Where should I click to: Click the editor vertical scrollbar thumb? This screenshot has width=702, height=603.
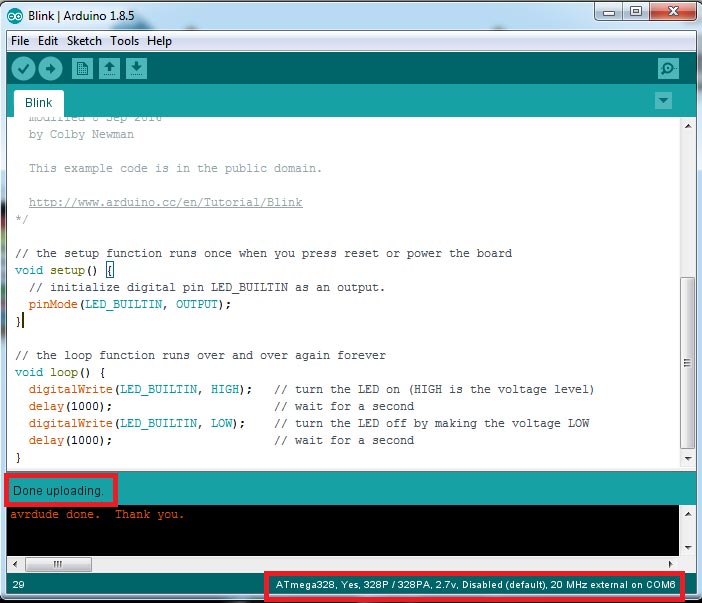click(x=687, y=363)
